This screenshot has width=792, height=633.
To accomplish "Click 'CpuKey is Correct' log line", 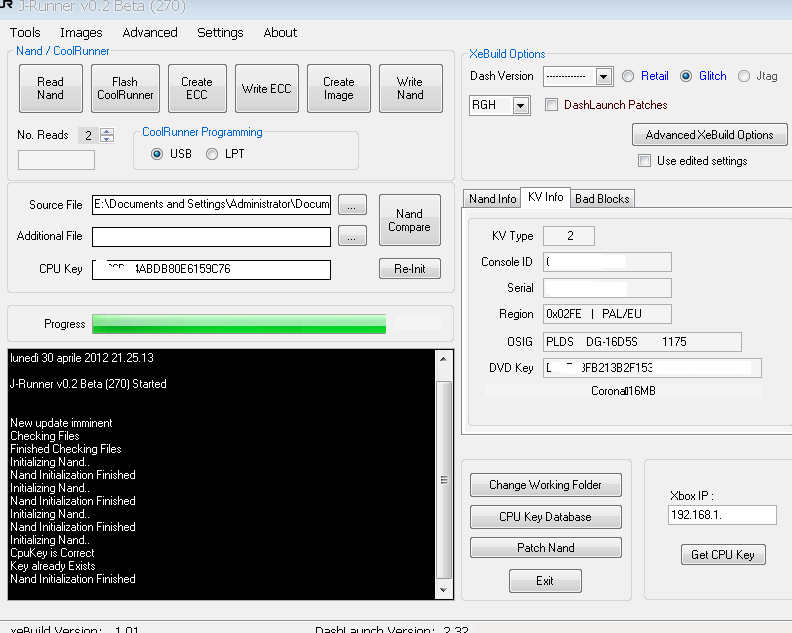I will [52, 553].
